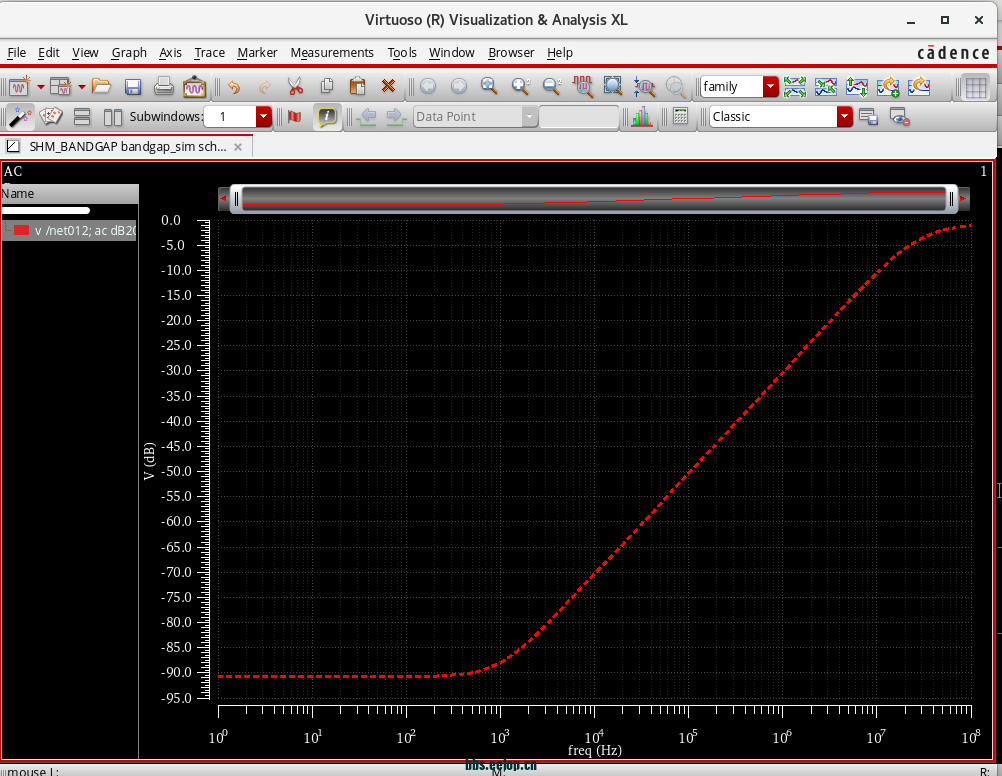Open the File menu
The image size is (1002, 776).
(17, 52)
